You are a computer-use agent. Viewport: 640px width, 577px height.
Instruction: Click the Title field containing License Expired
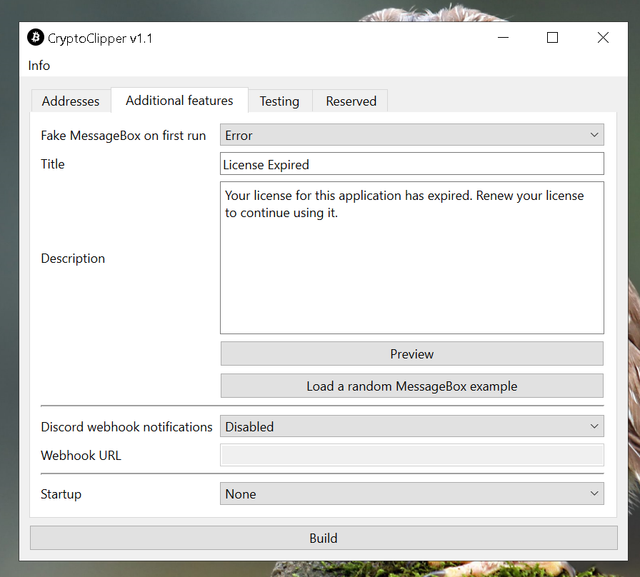click(x=412, y=164)
